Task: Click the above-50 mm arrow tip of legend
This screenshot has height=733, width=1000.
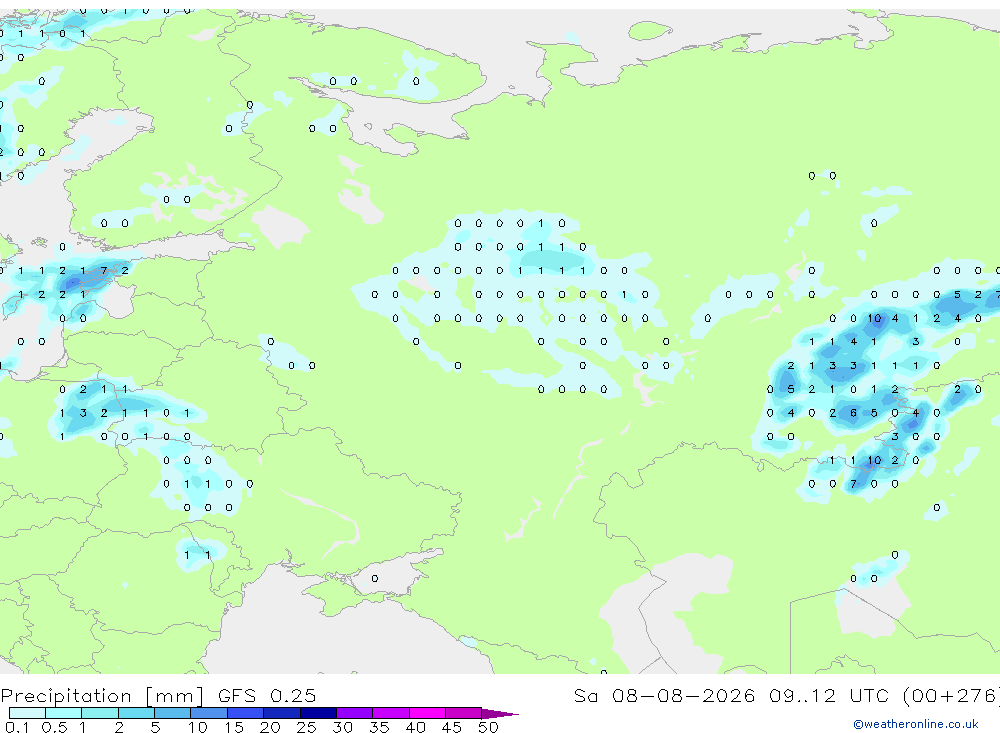Action: [500, 713]
